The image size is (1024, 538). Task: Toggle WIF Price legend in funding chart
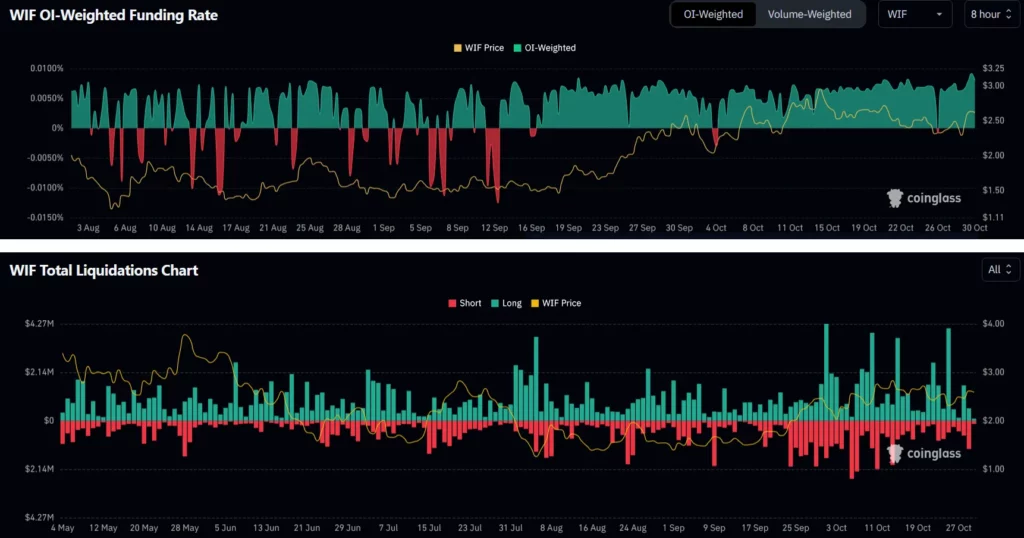pos(479,48)
